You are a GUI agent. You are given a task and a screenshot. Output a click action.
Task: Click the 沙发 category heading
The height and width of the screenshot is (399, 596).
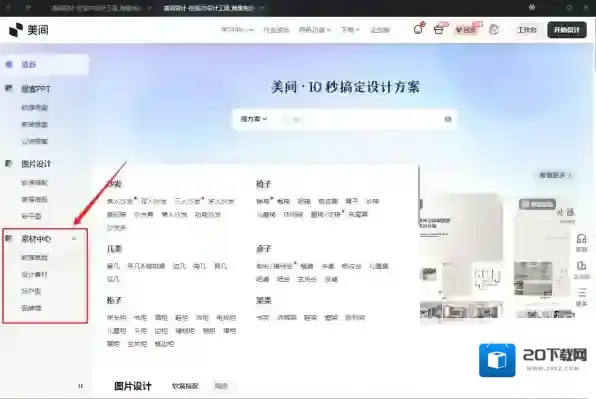pyautogui.click(x=114, y=184)
